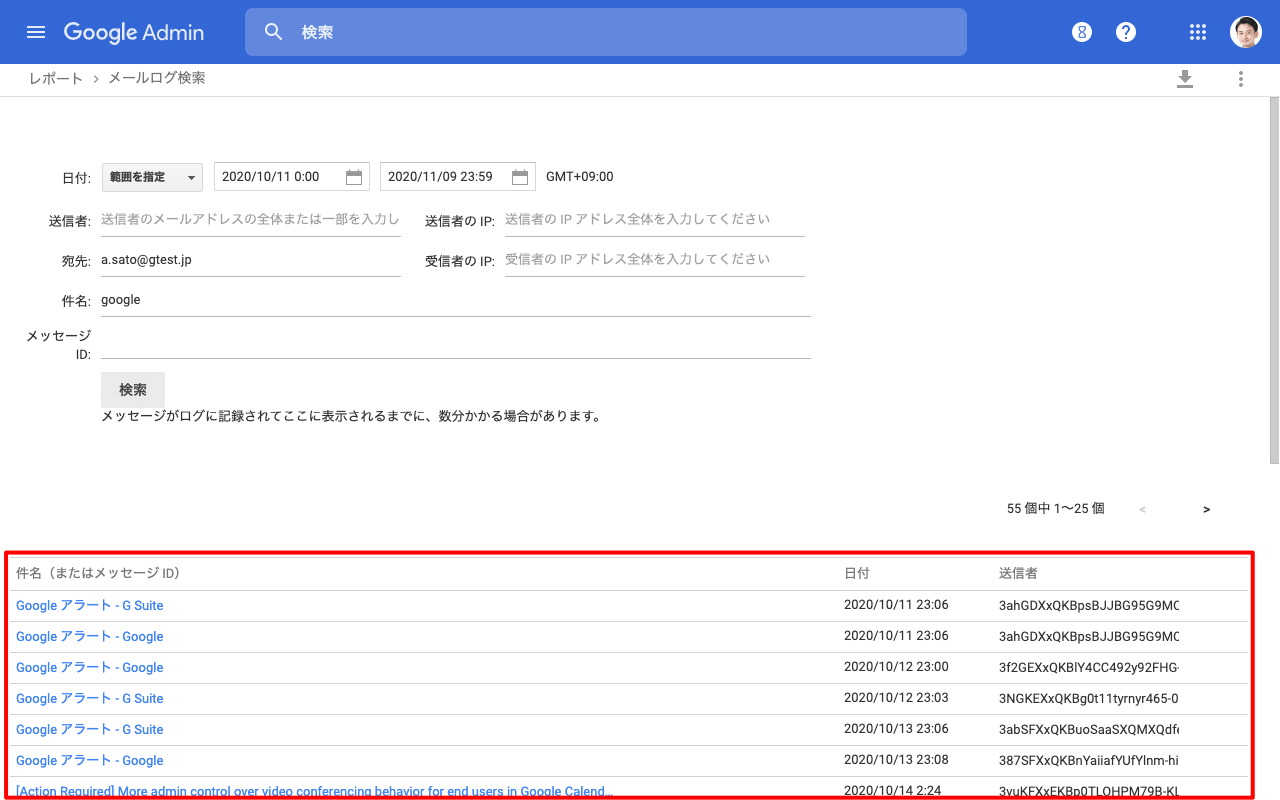
Task: Click the search magnifier icon
Action: pyautogui.click(x=274, y=32)
